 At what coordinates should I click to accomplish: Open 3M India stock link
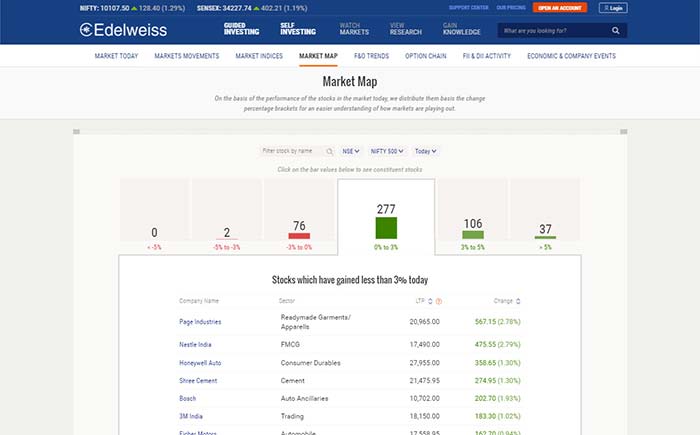point(191,416)
